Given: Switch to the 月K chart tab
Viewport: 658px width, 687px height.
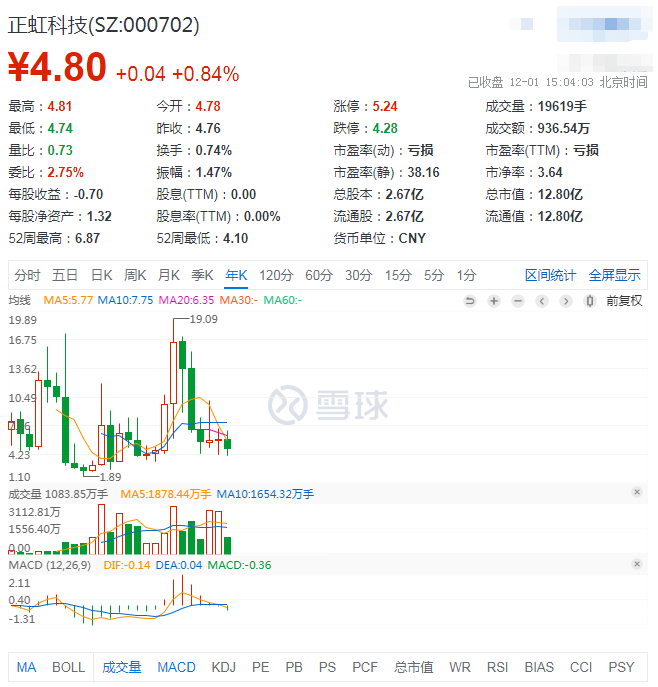Looking at the screenshot, I should point(169,276).
